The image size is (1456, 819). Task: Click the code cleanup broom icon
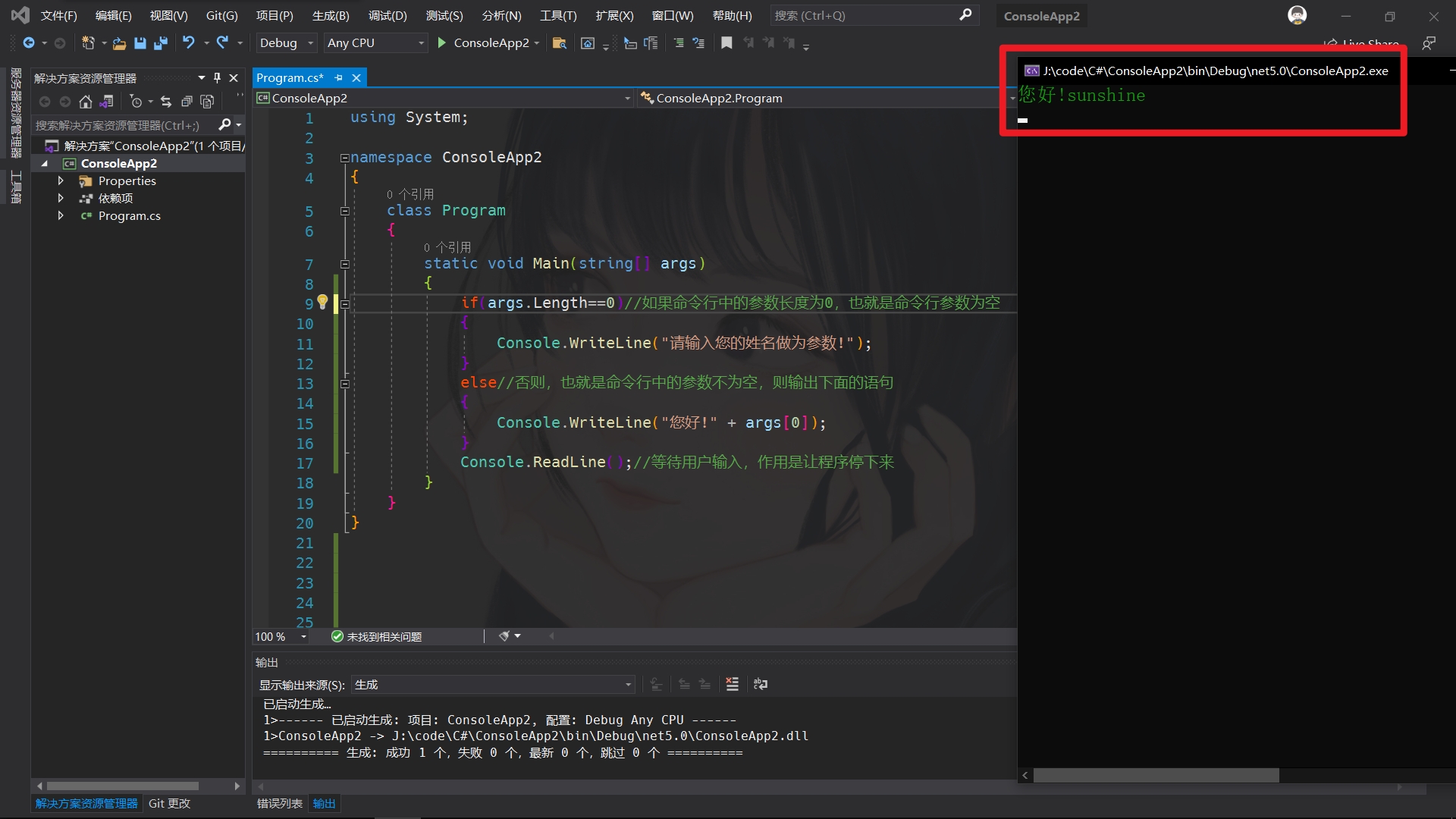coord(504,636)
